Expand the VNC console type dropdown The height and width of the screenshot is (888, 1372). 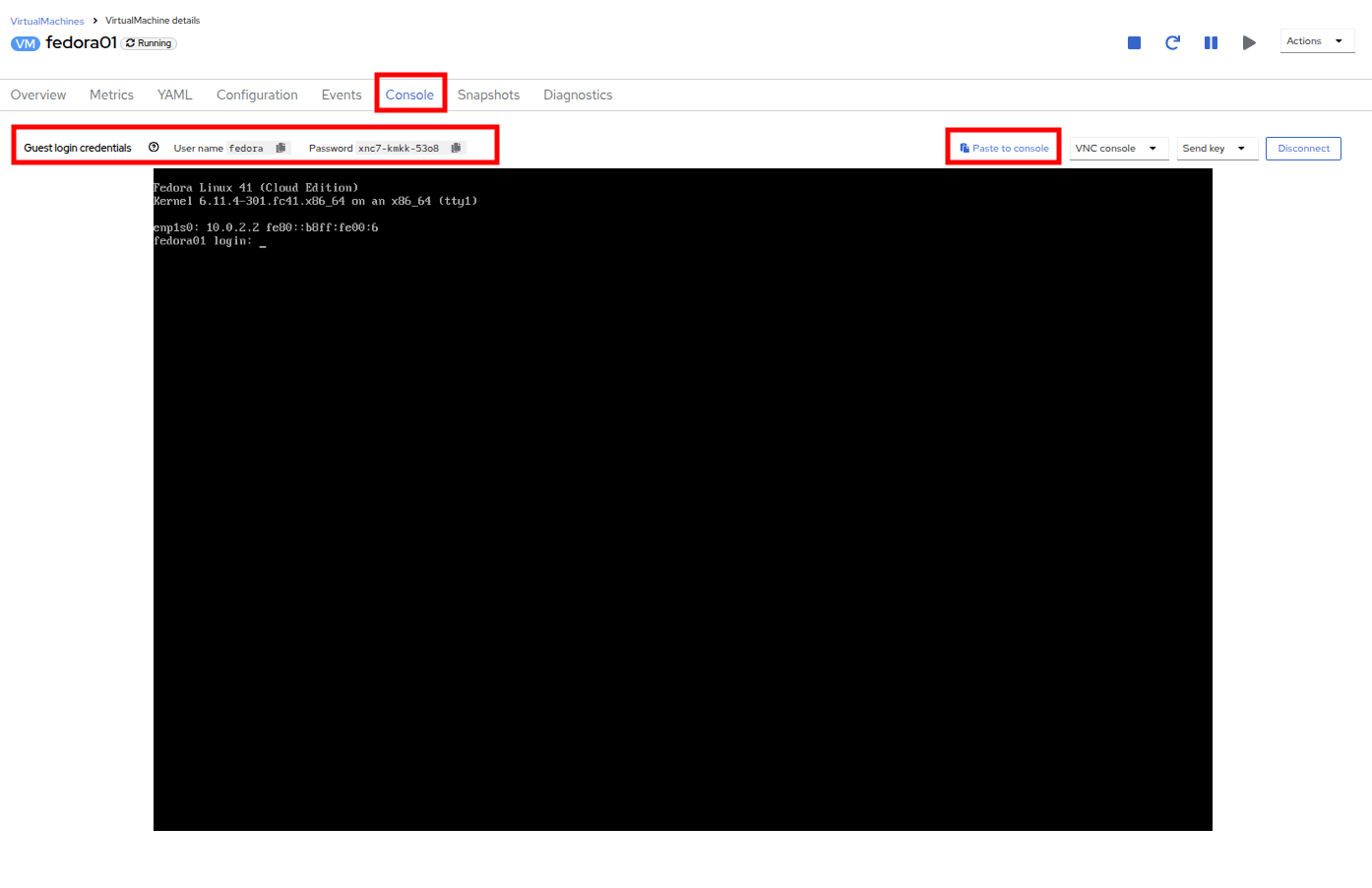1118,149
